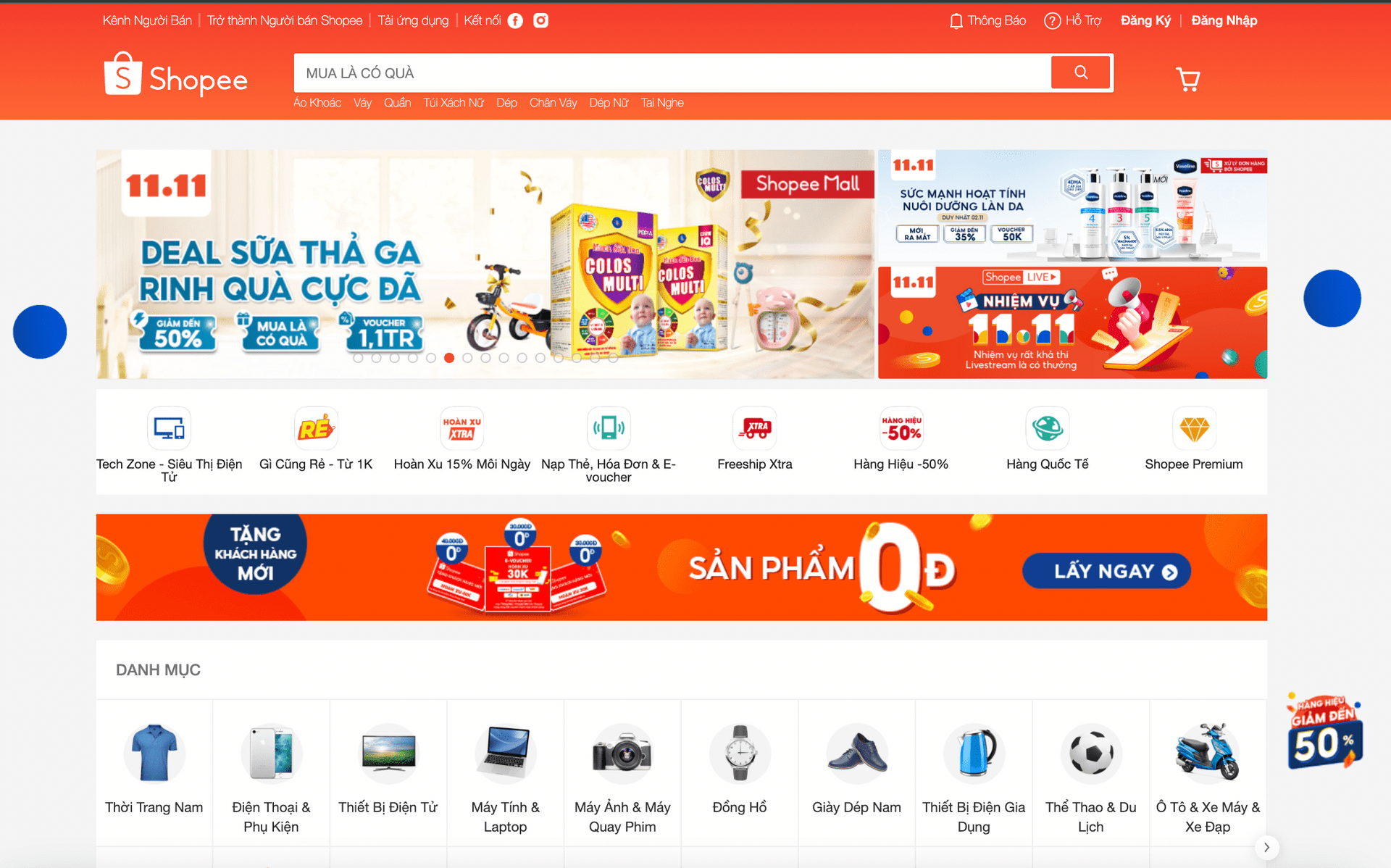Search suggestion Dép Nữ

click(609, 103)
